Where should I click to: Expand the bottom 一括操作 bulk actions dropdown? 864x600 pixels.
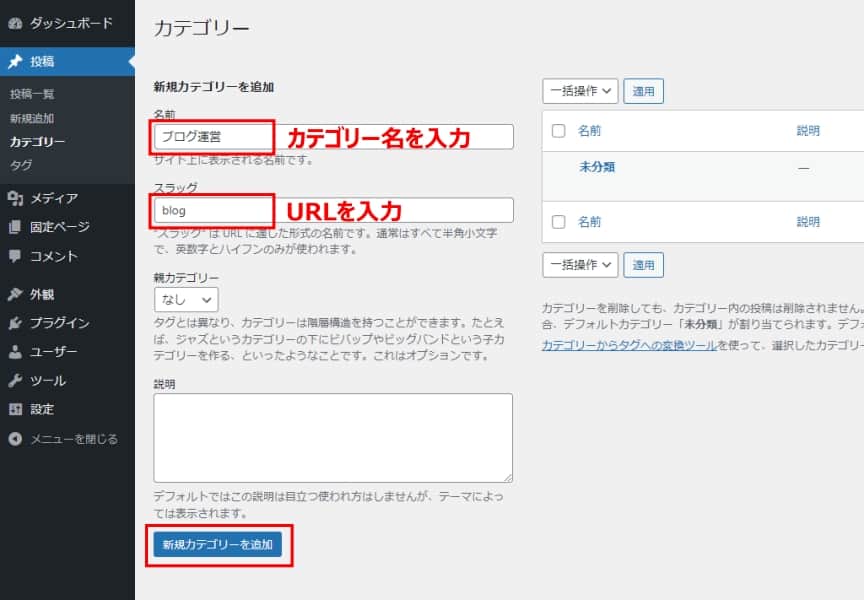click(x=580, y=265)
